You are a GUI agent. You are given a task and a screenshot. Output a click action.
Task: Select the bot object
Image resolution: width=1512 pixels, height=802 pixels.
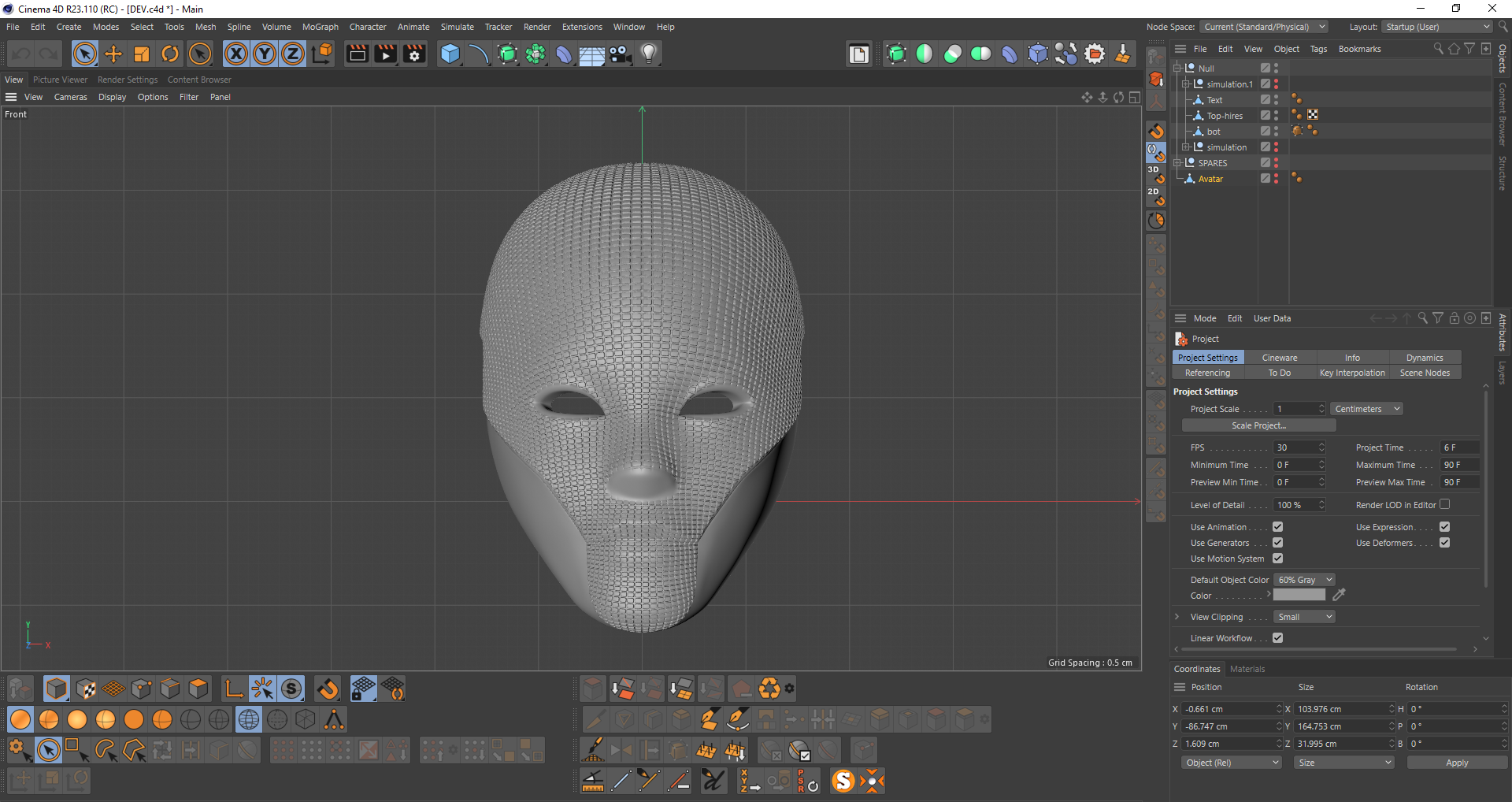pyautogui.click(x=1214, y=132)
